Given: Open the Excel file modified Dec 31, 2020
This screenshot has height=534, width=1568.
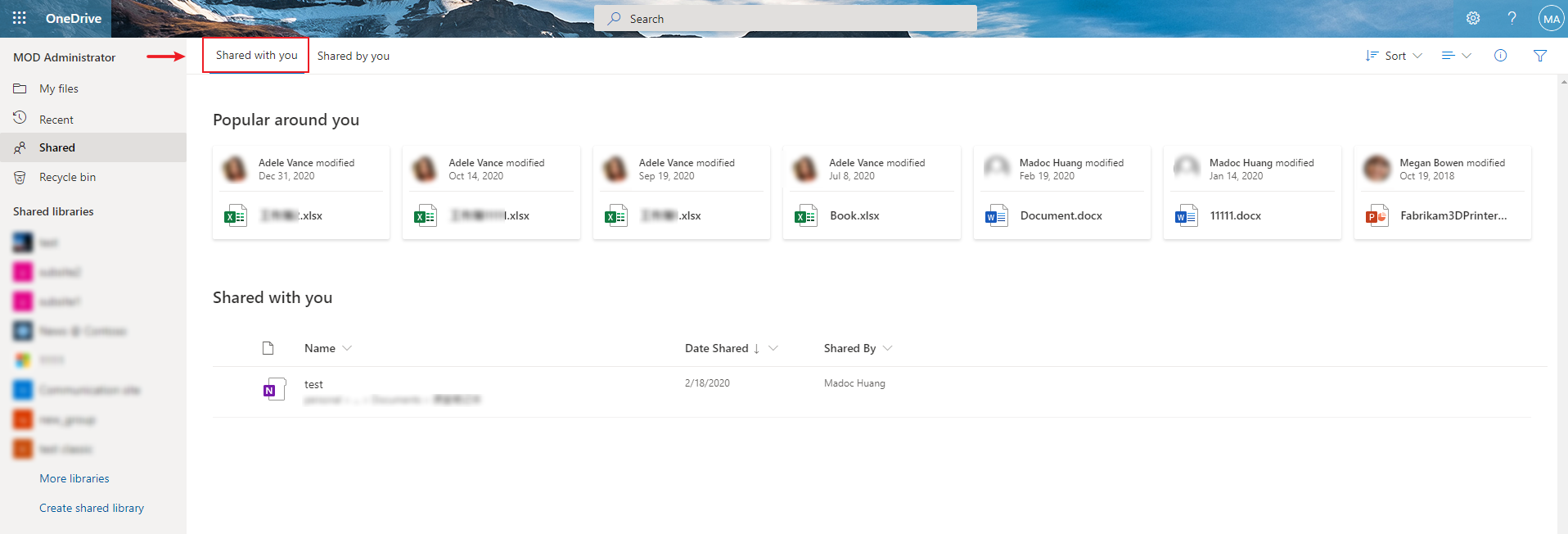Looking at the screenshot, I should [x=301, y=192].
